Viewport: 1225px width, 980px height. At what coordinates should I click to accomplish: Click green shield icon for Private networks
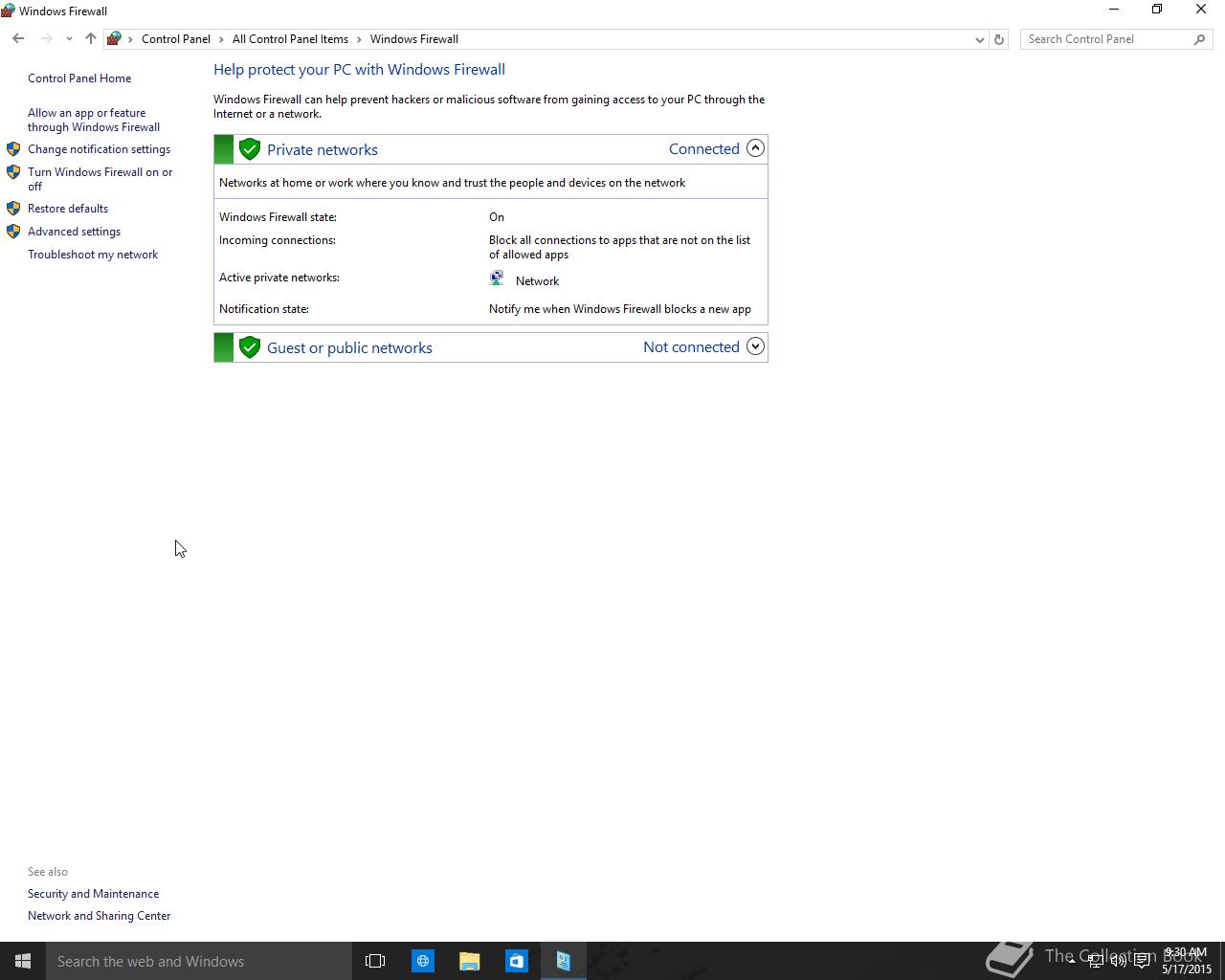pyautogui.click(x=250, y=149)
